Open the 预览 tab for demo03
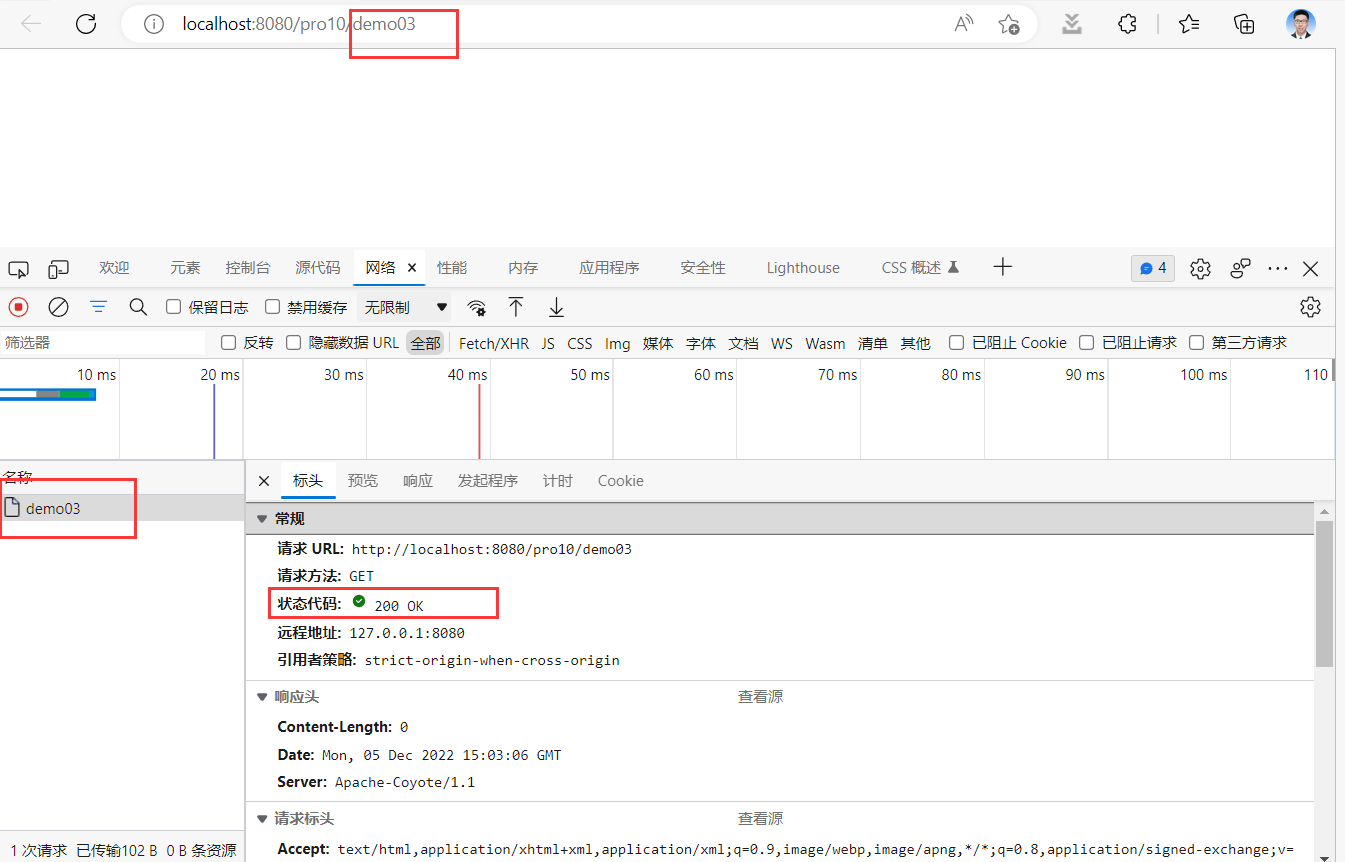 [x=363, y=481]
